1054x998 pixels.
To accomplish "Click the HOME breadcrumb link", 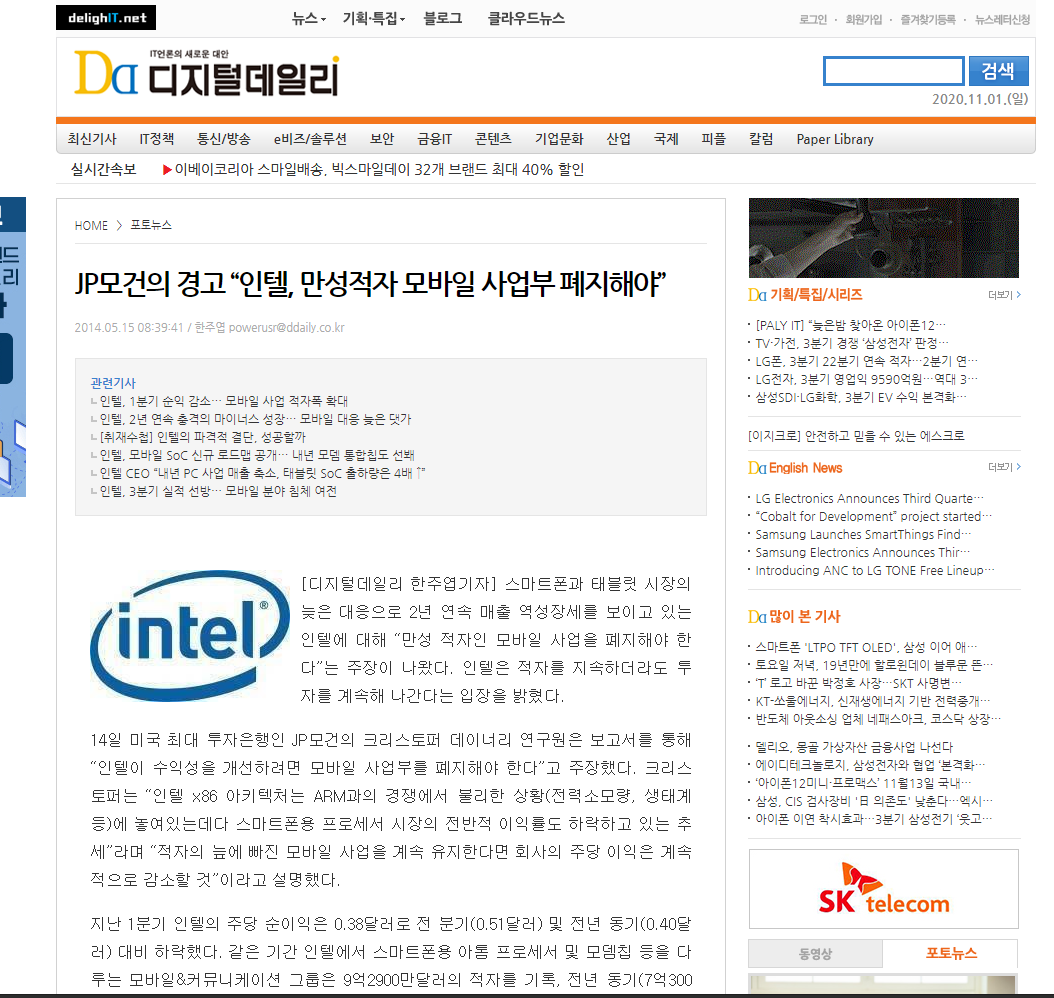I will (91, 225).
